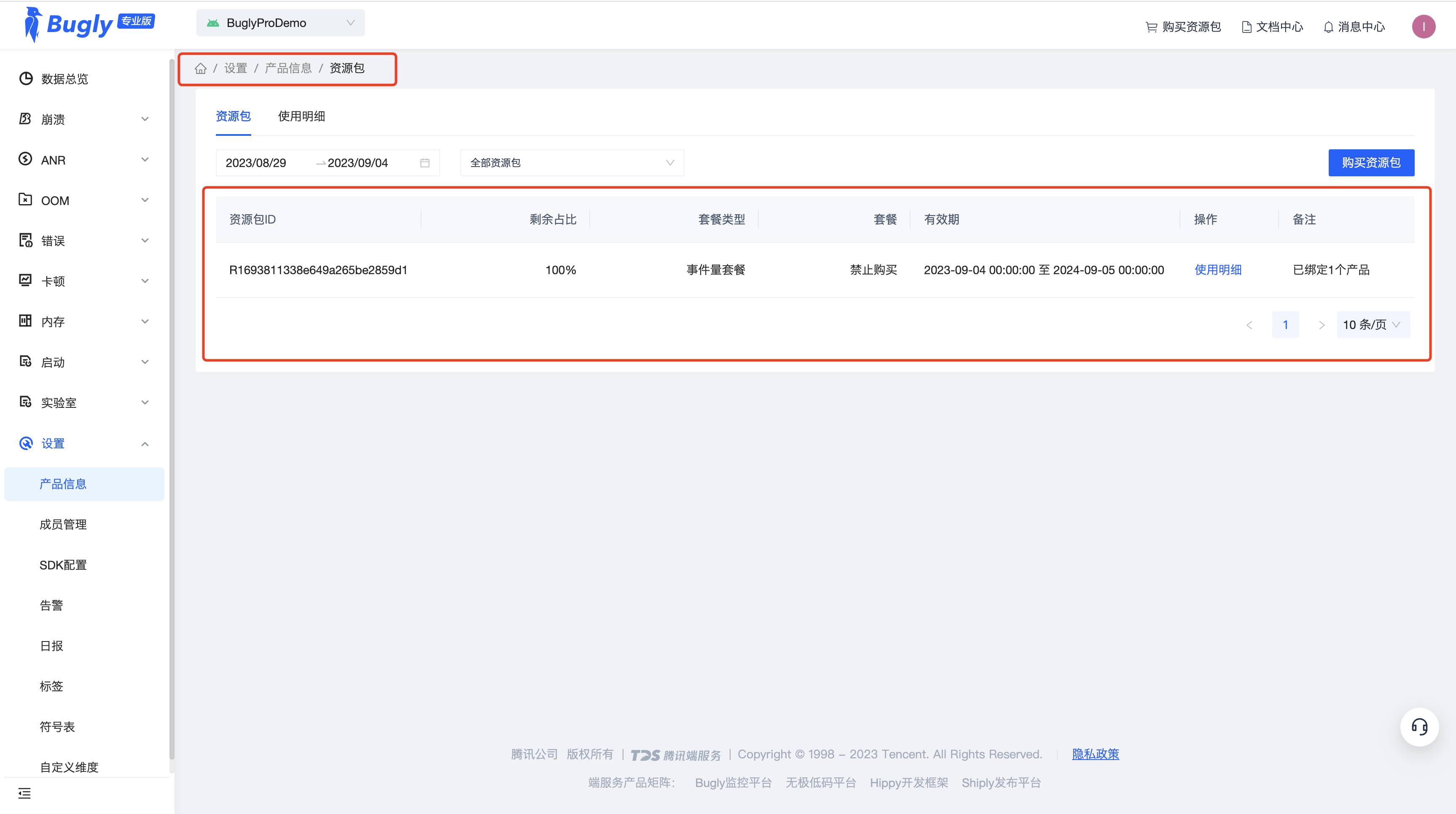Image resolution: width=1456 pixels, height=814 pixels.
Task: Expand the 启动 menu chevron
Action: (x=145, y=362)
